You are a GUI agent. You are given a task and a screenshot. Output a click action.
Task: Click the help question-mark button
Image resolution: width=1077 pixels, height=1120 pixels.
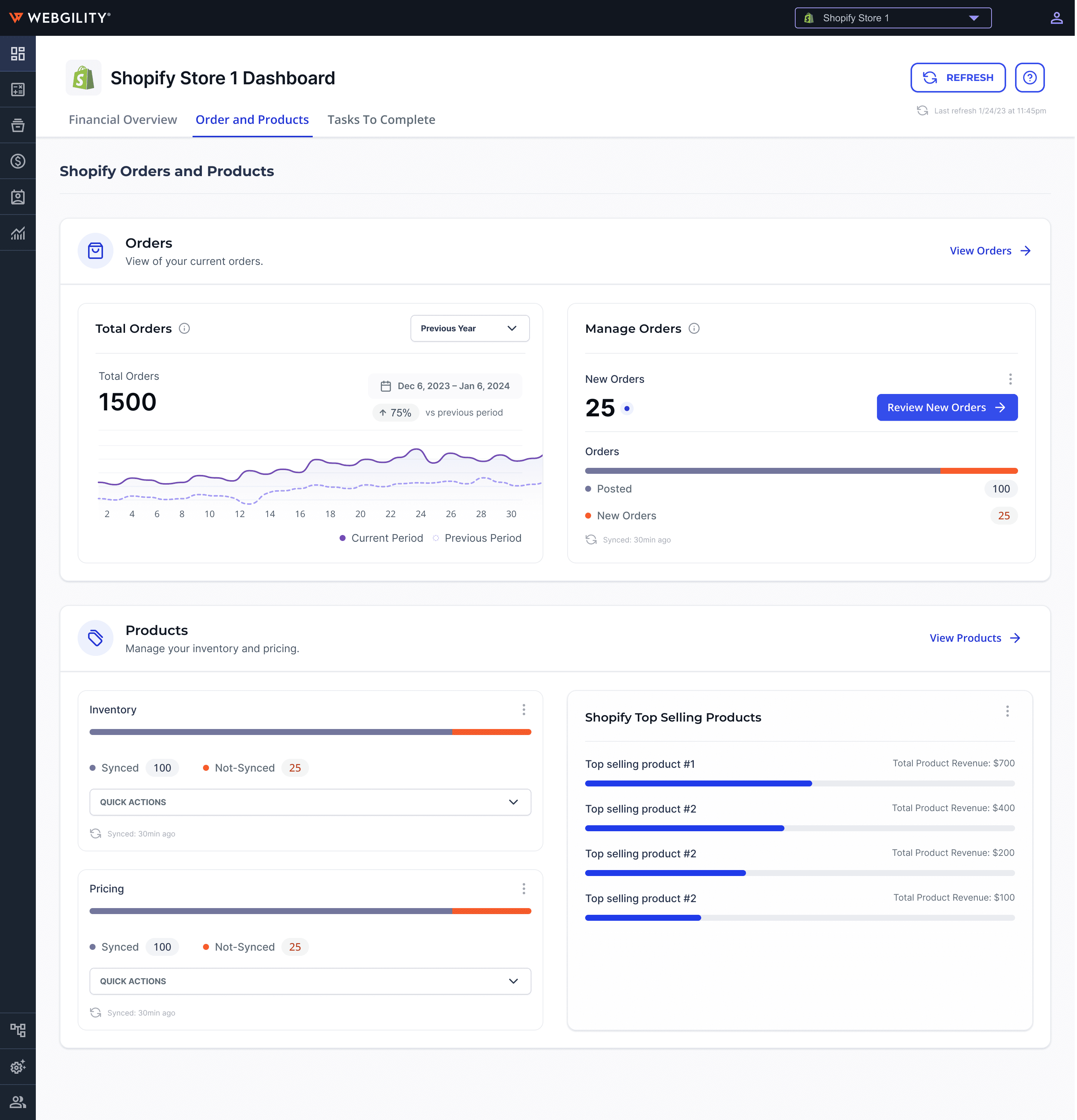[x=1029, y=78]
